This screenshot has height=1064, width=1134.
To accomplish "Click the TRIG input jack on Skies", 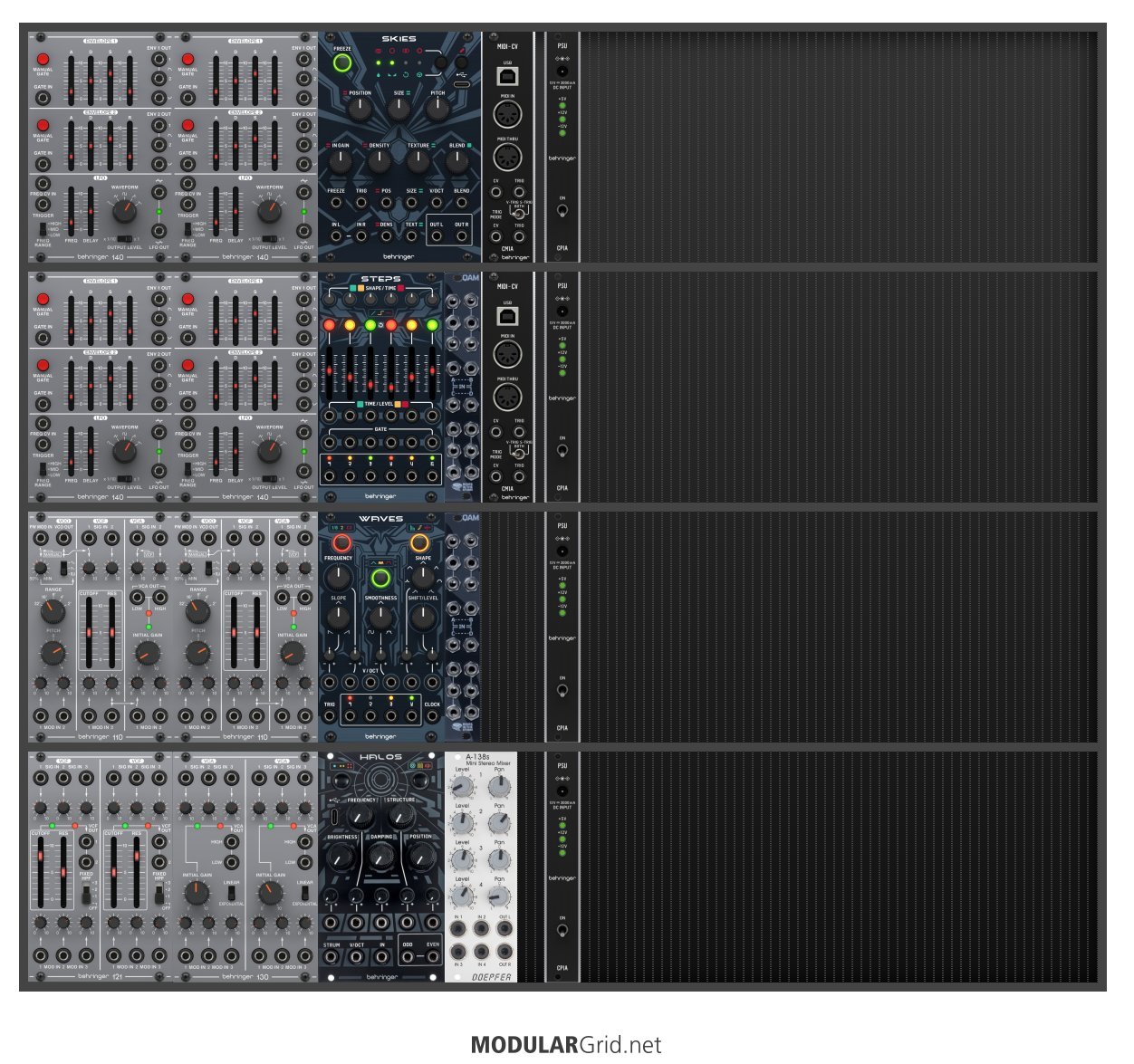I will click(361, 203).
